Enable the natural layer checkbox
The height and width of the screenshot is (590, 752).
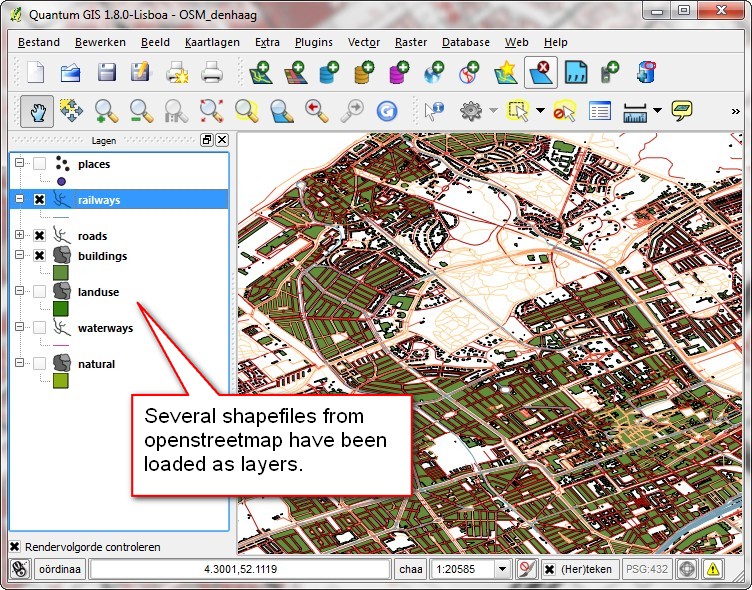39,364
